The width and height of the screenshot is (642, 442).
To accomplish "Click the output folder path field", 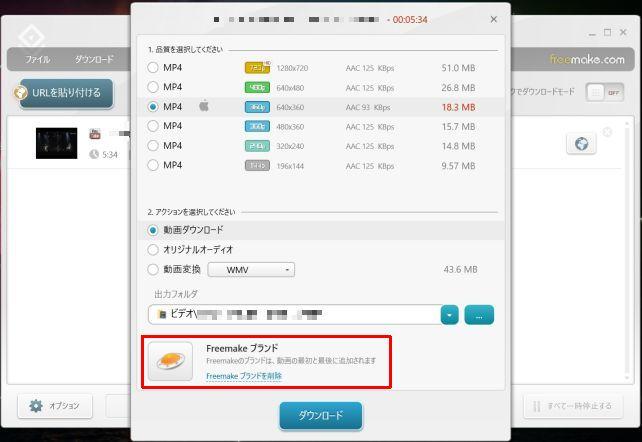I will pos(294,315).
